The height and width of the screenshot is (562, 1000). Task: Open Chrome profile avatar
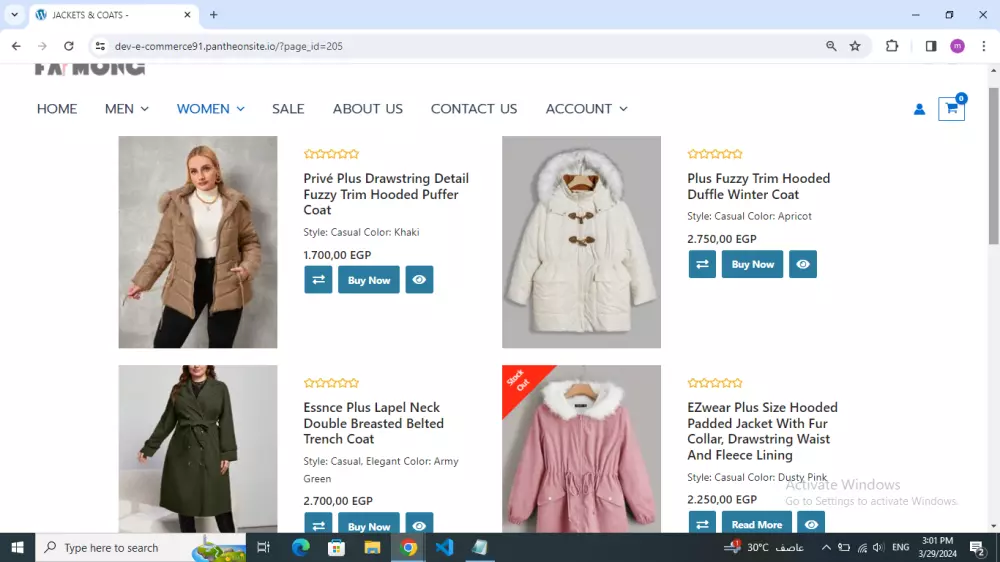point(957,46)
